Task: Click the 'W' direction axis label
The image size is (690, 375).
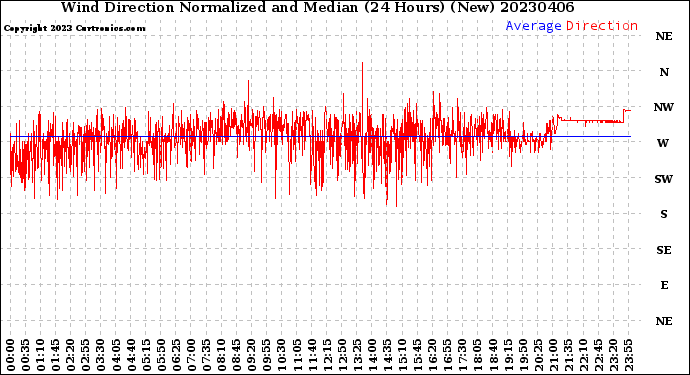Action: click(x=663, y=143)
